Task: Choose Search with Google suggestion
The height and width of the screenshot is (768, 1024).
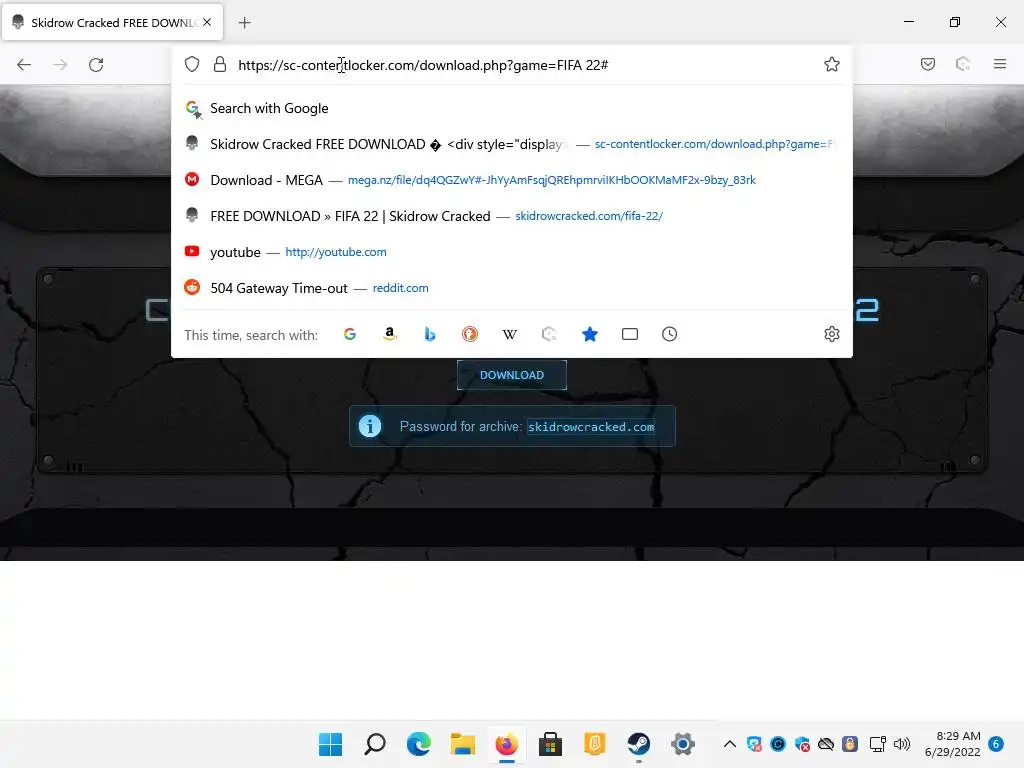Action: point(511,108)
